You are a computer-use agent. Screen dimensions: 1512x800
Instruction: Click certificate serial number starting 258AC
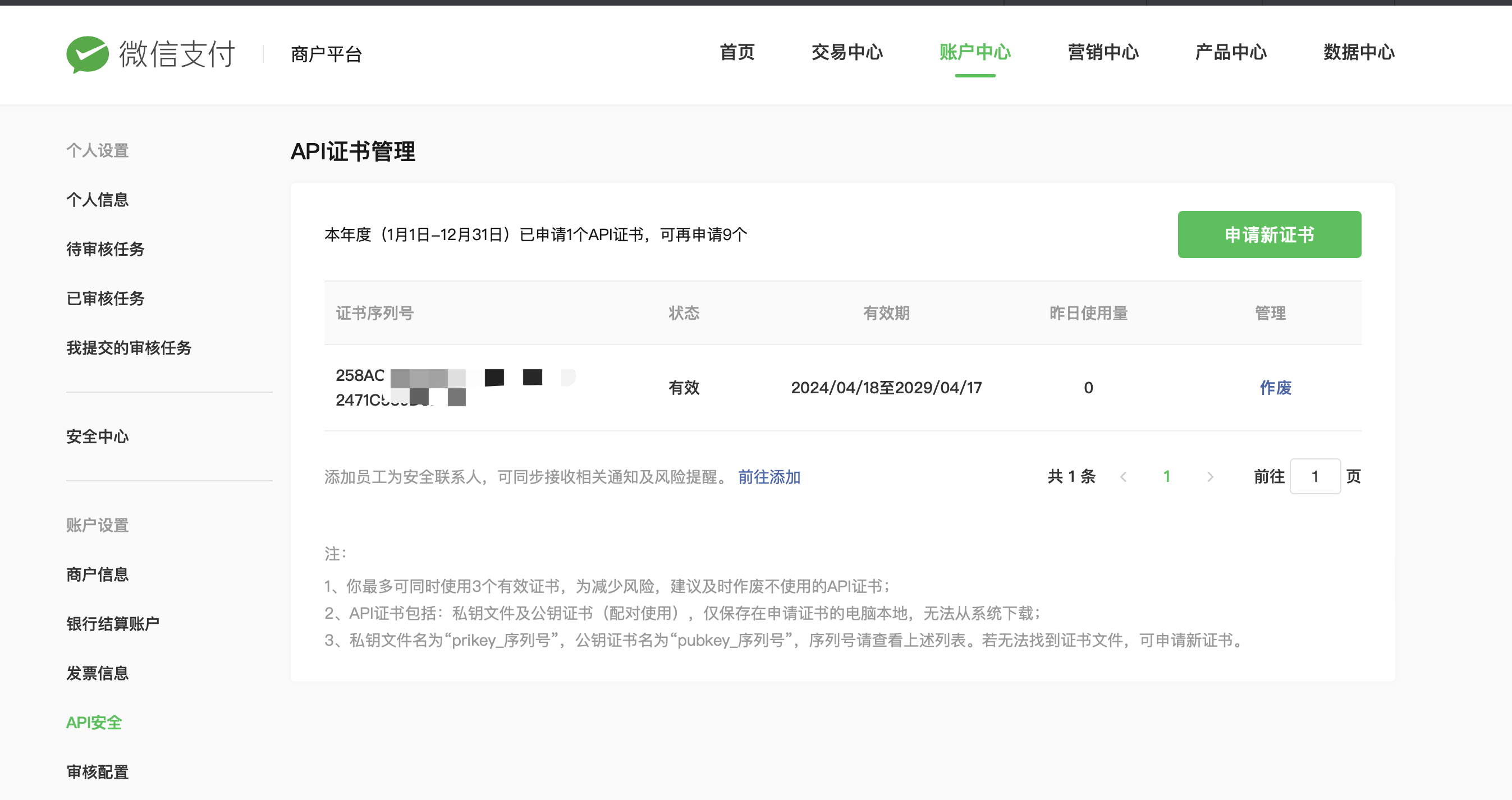[456, 388]
